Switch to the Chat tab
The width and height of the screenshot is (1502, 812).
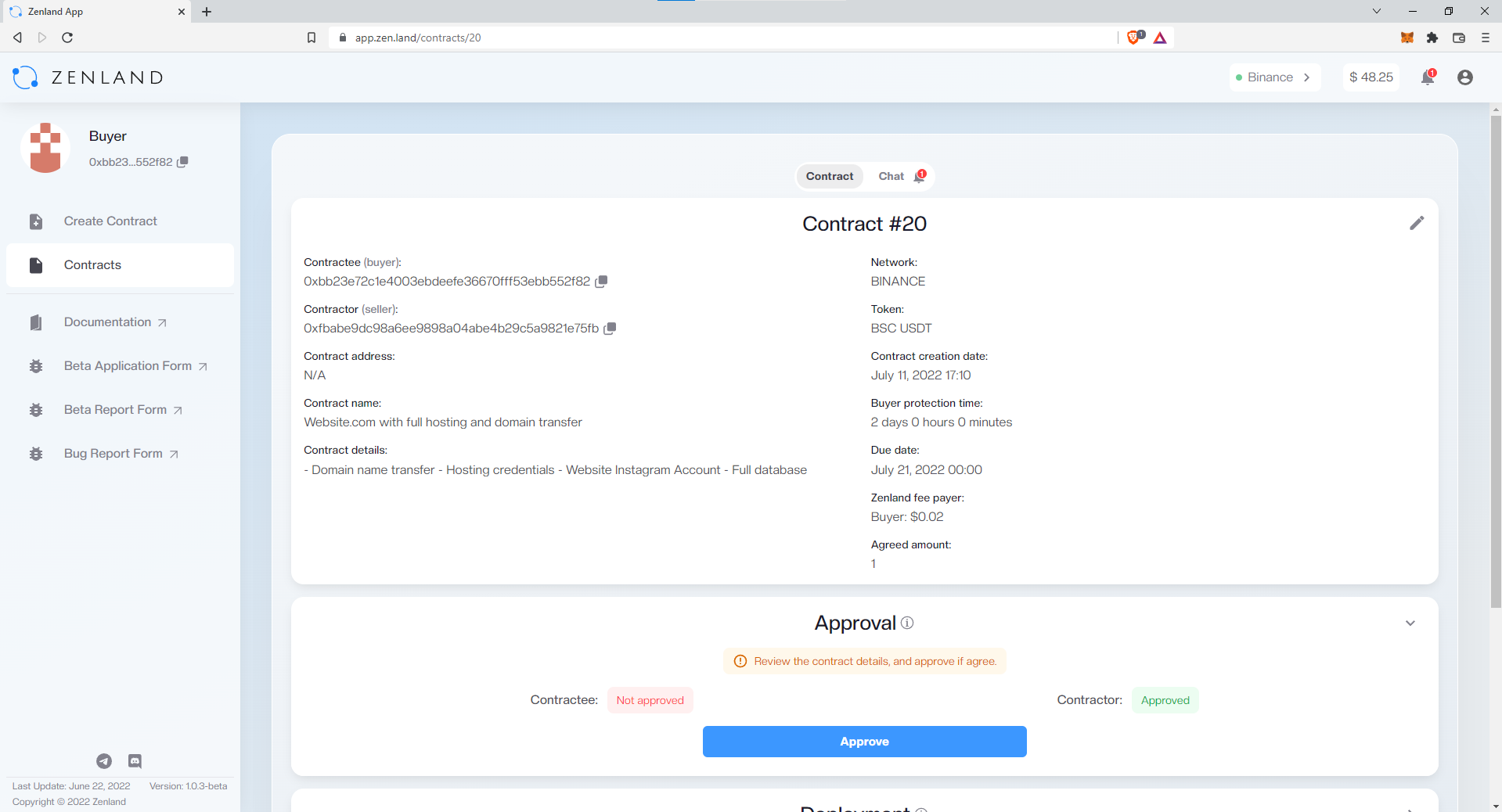coord(891,176)
